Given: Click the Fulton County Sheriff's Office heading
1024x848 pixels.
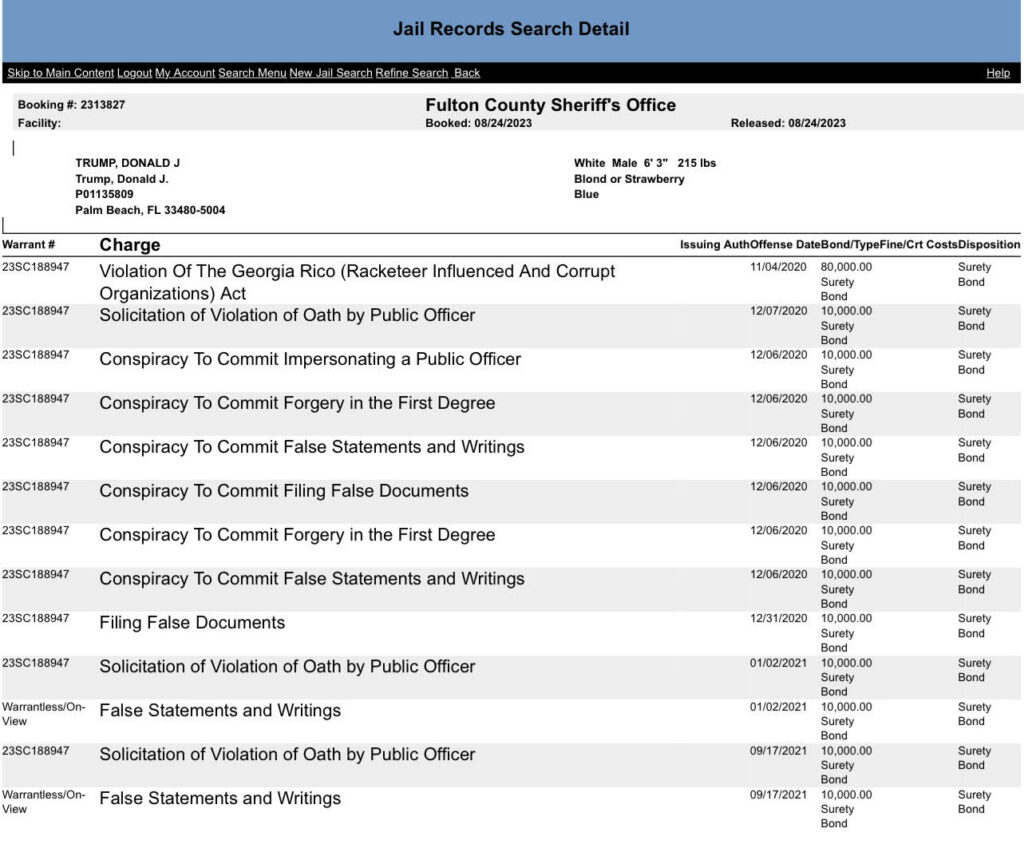Looking at the screenshot, I should tap(551, 105).
